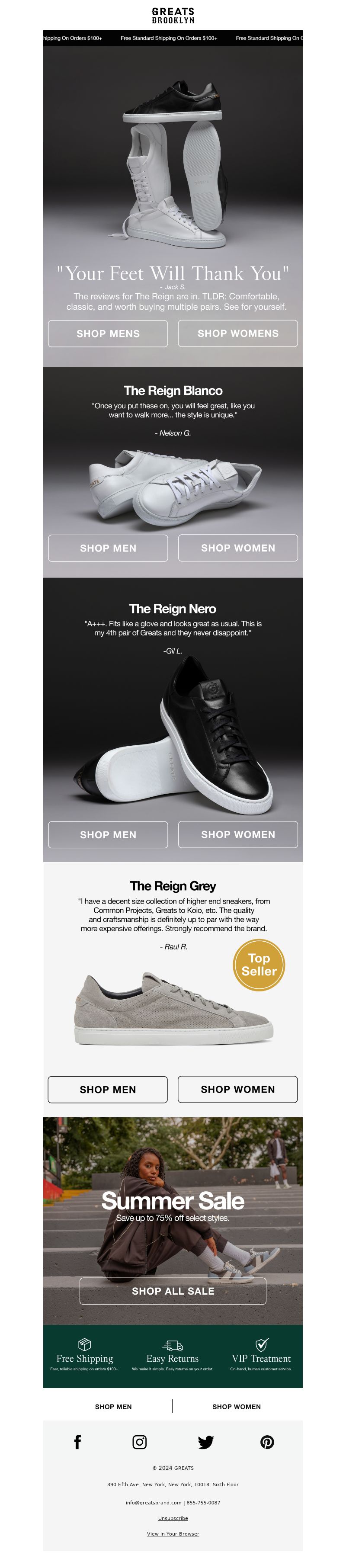Click the Shop All Sale button
This screenshot has height=1568, width=346.
[x=173, y=1290]
